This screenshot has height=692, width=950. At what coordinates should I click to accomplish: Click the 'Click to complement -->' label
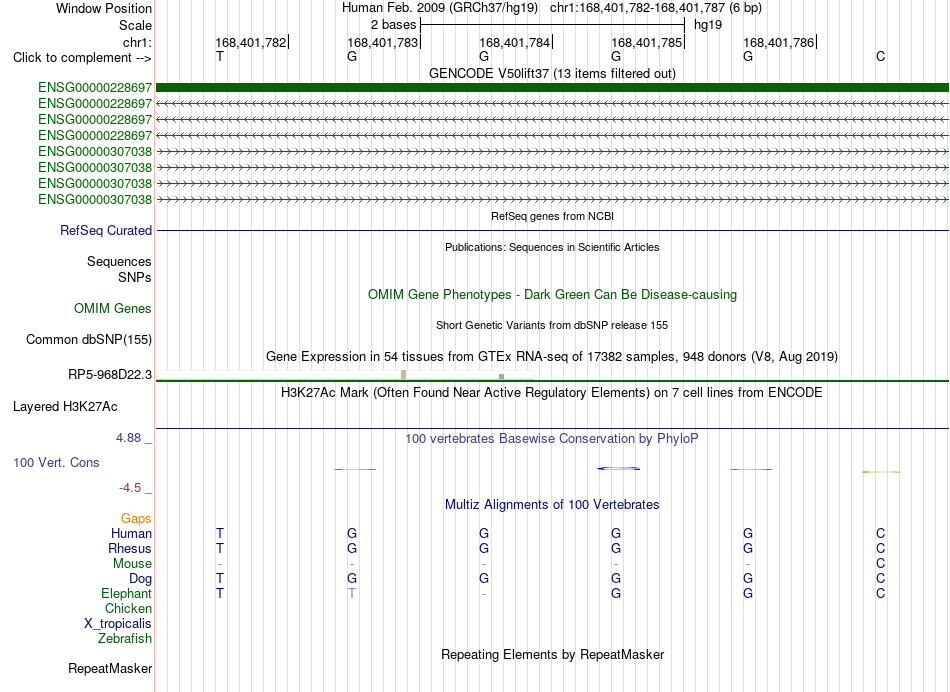point(82,58)
